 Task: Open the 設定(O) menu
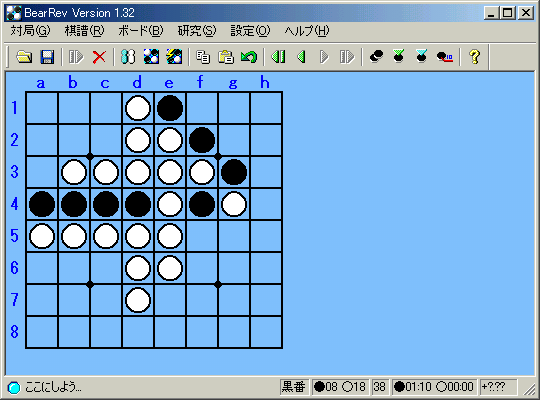pyautogui.click(x=250, y=31)
